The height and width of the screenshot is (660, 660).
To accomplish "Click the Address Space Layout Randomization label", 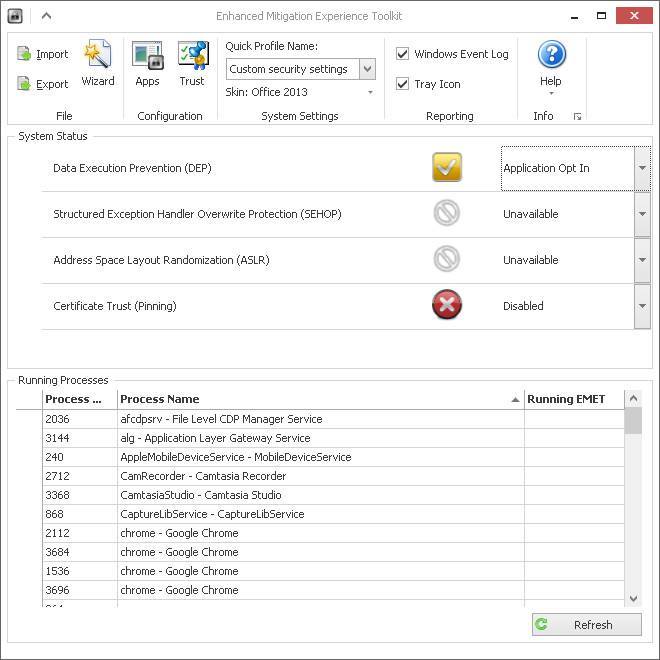I will click(161, 260).
